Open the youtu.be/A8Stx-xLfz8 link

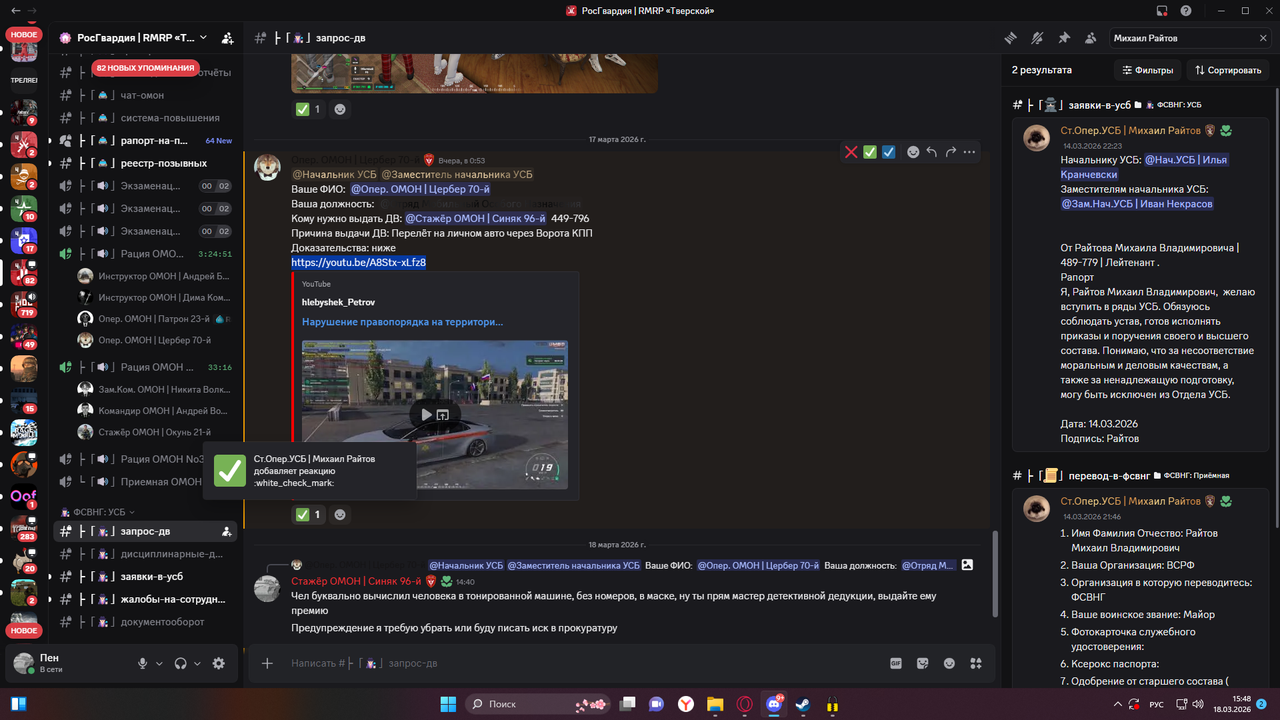click(x=358, y=262)
